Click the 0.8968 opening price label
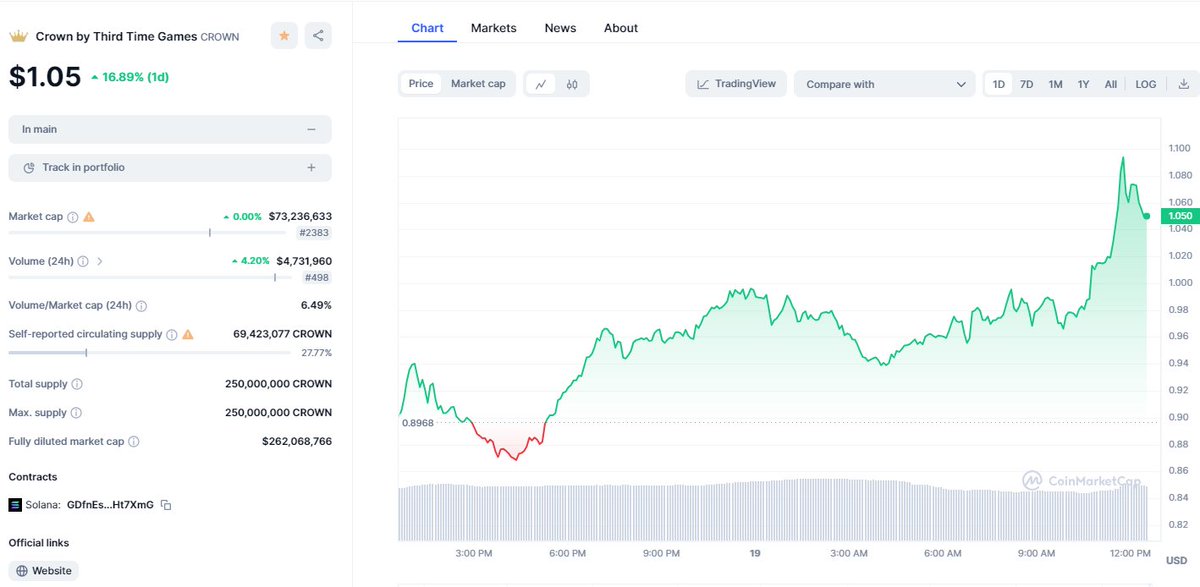The image size is (1200, 587). click(x=417, y=423)
